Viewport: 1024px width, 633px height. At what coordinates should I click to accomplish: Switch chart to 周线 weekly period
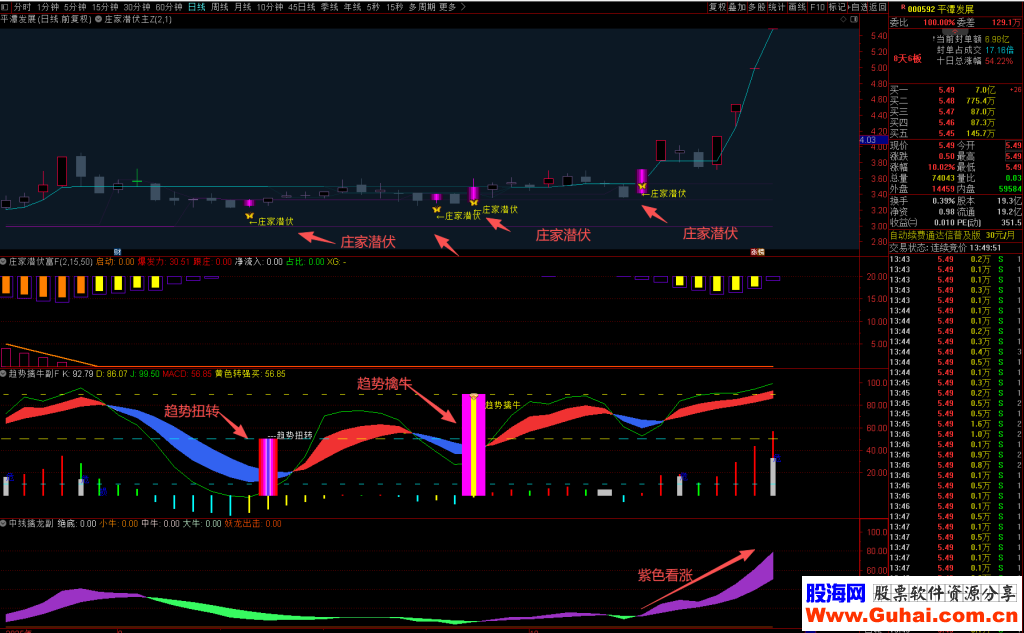tap(220, 6)
